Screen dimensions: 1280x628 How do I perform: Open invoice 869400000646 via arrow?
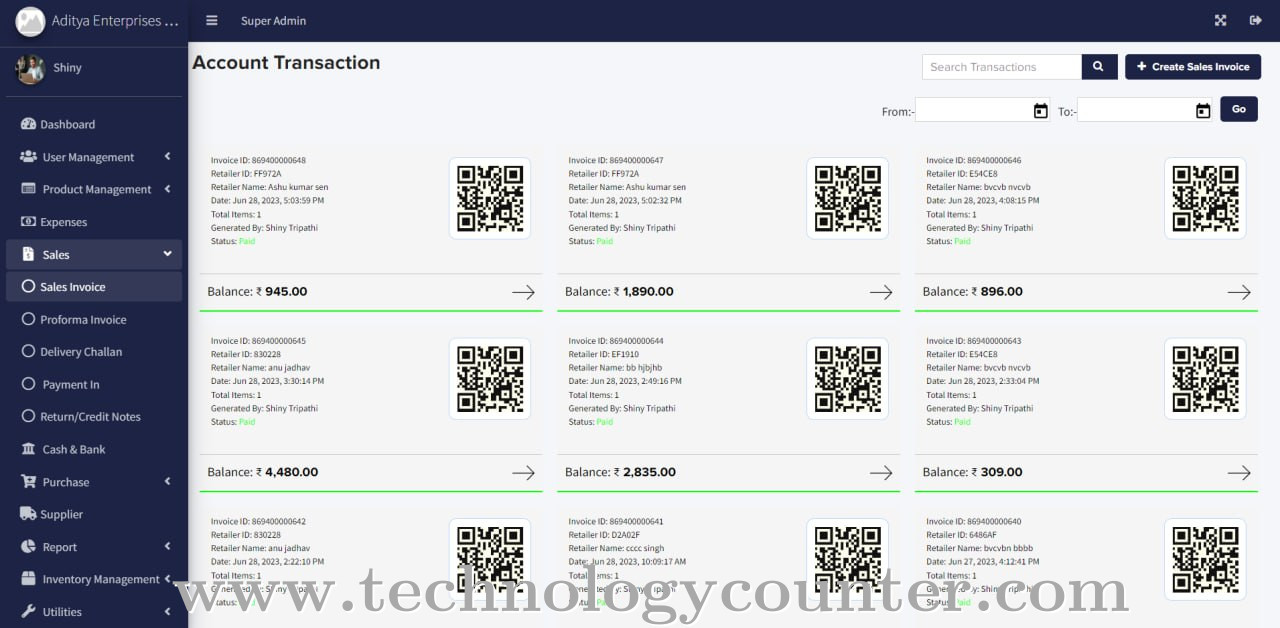click(1239, 292)
